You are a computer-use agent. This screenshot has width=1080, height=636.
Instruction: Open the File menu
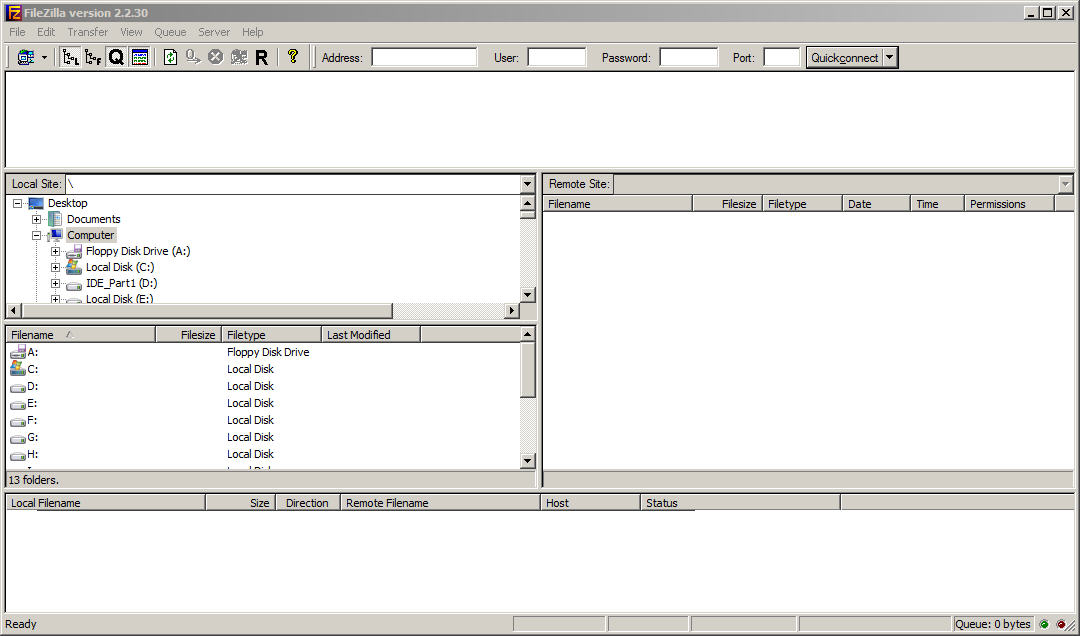(x=17, y=32)
